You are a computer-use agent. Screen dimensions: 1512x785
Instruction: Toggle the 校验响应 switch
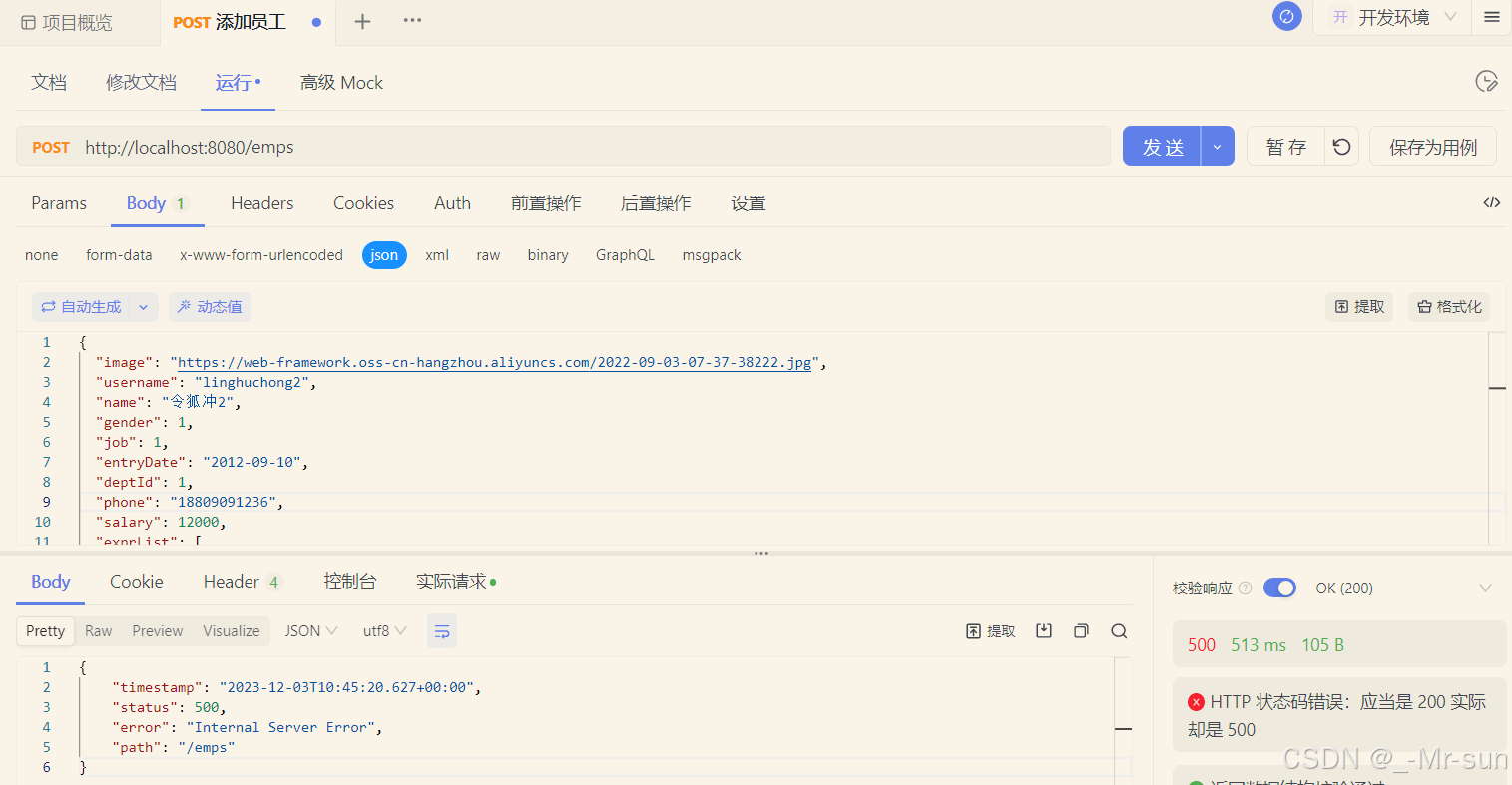coord(1279,588)
